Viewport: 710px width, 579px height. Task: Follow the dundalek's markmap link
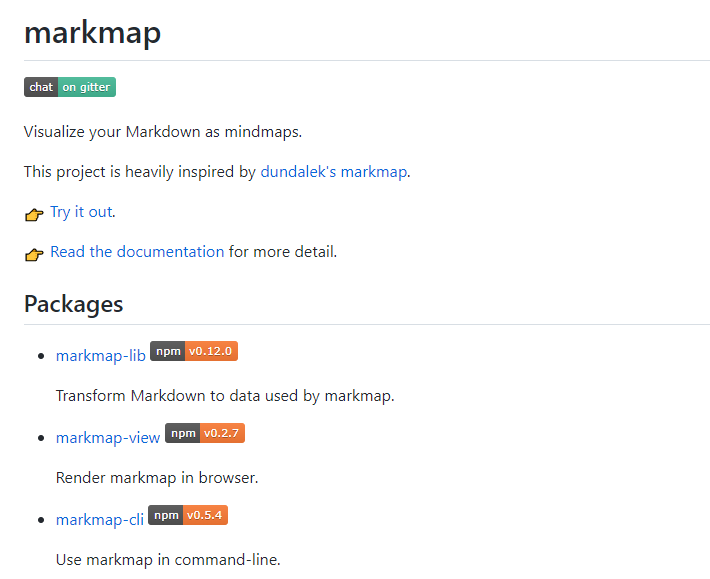tap(333, 172)
